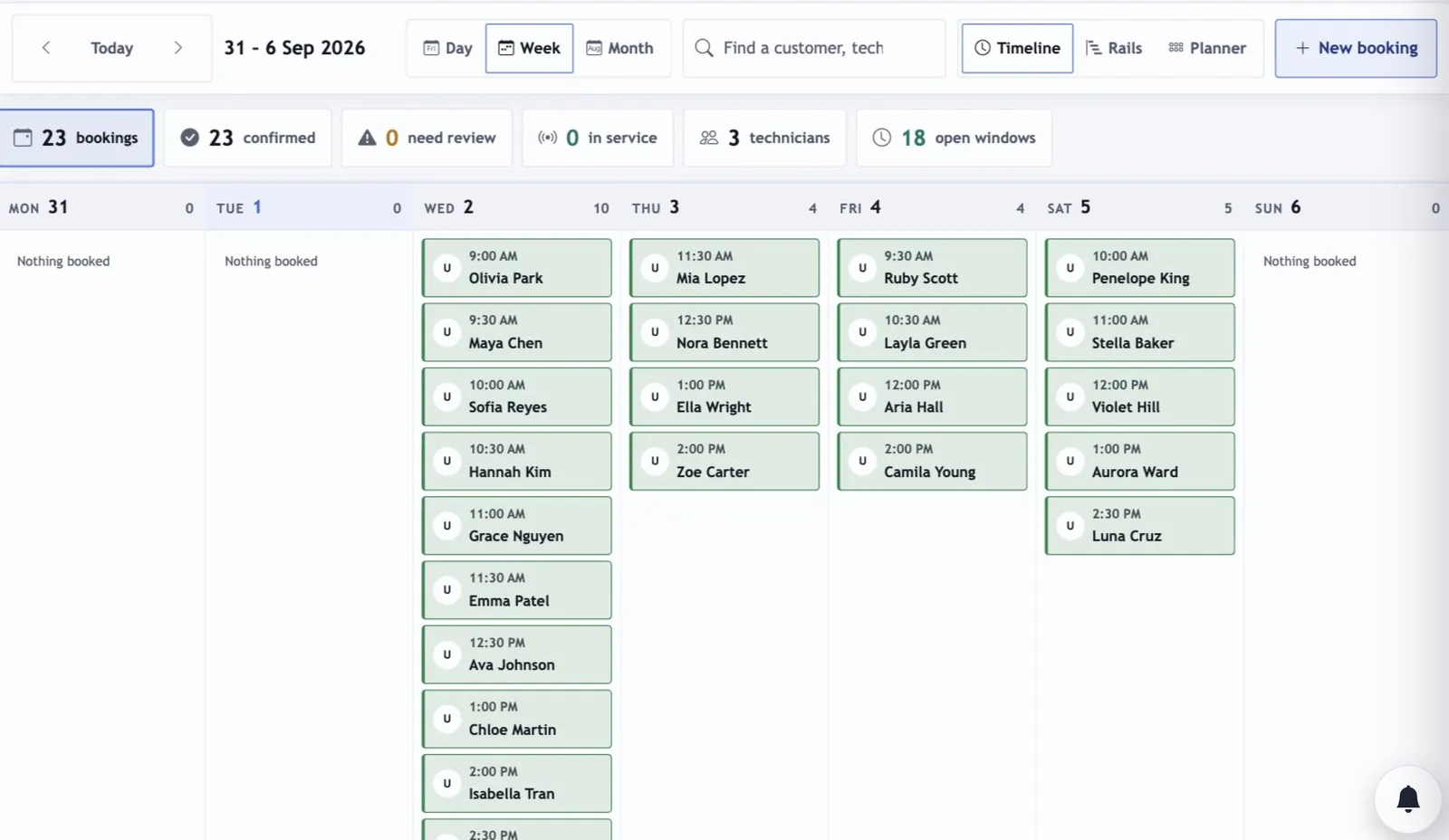This screenshot has width=1449, height=840.
Task: Click the U avatar on Mia Lopez booking
Action: coord(655,268)
